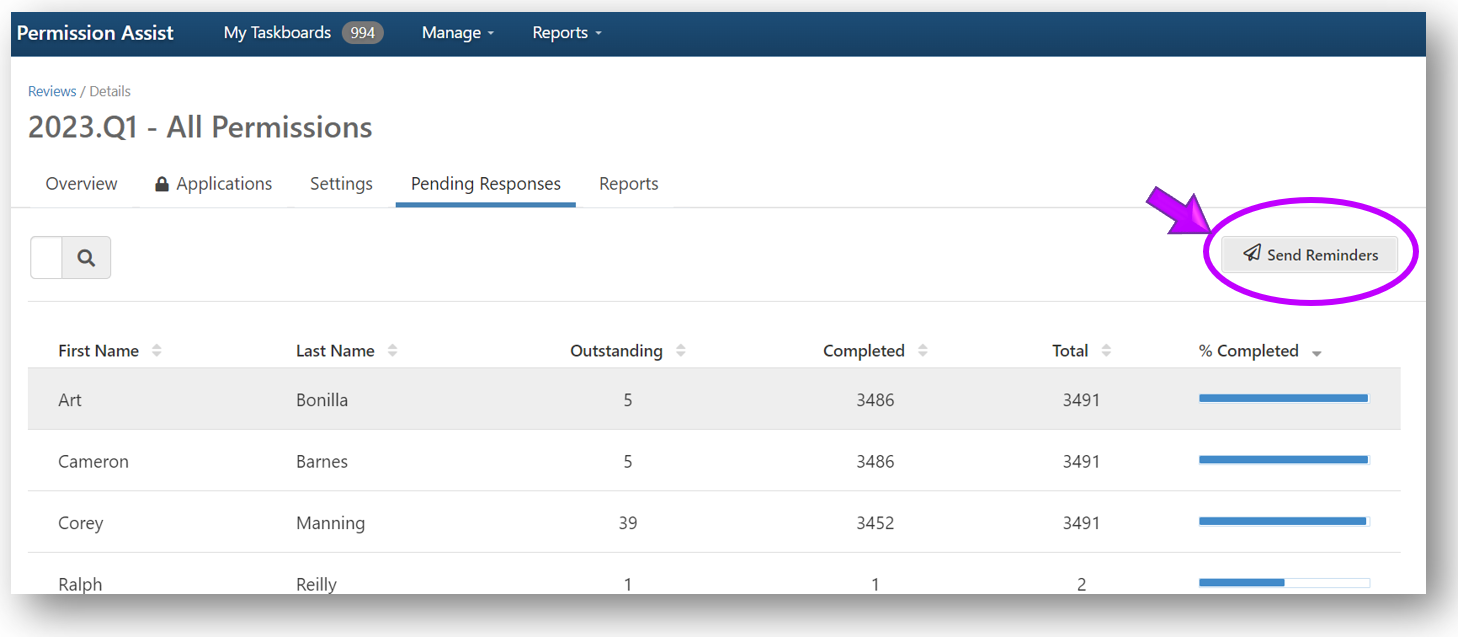This screenshot has height=637, width=1458.
Task: Toggle % Completed descending sort arrow
Action: tap(1316, 353)
